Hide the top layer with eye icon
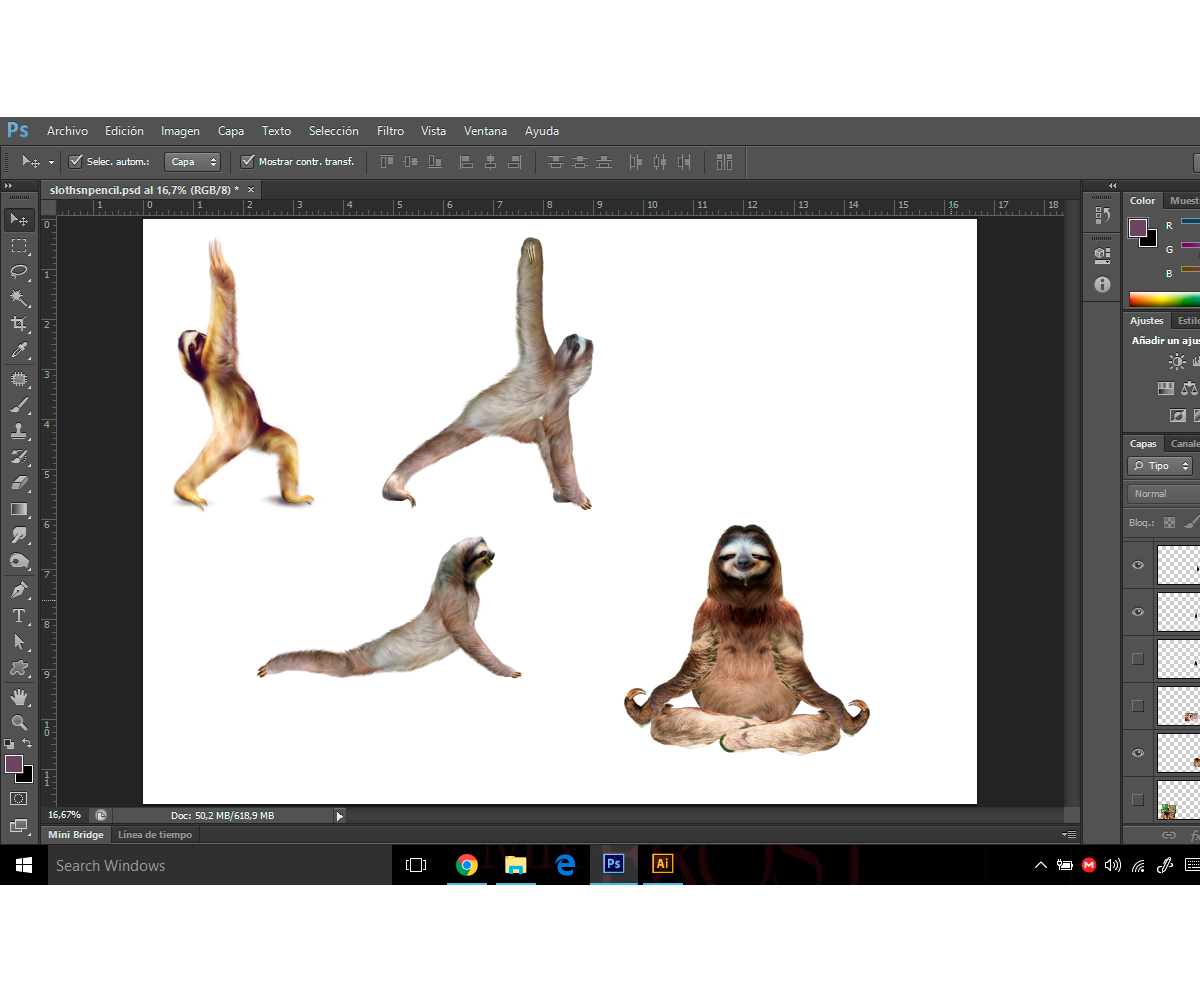This screenshot has width=1200, height=1000. point(1137,565)
